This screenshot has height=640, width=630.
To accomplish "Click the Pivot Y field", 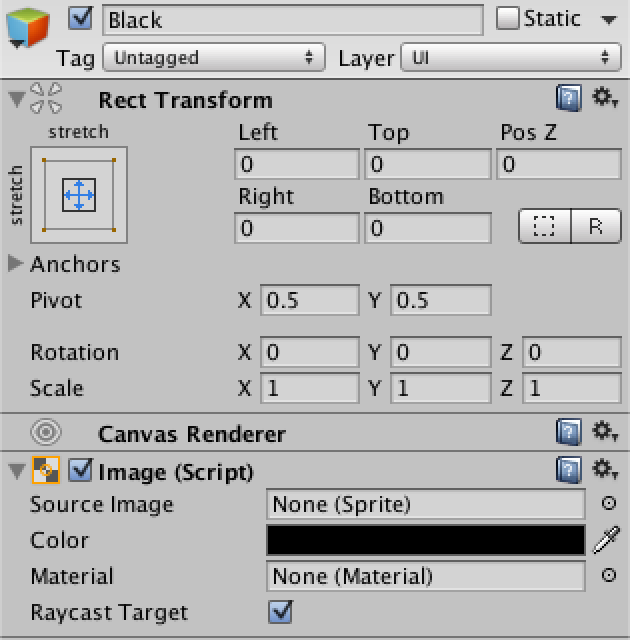I will coord(441,300).
